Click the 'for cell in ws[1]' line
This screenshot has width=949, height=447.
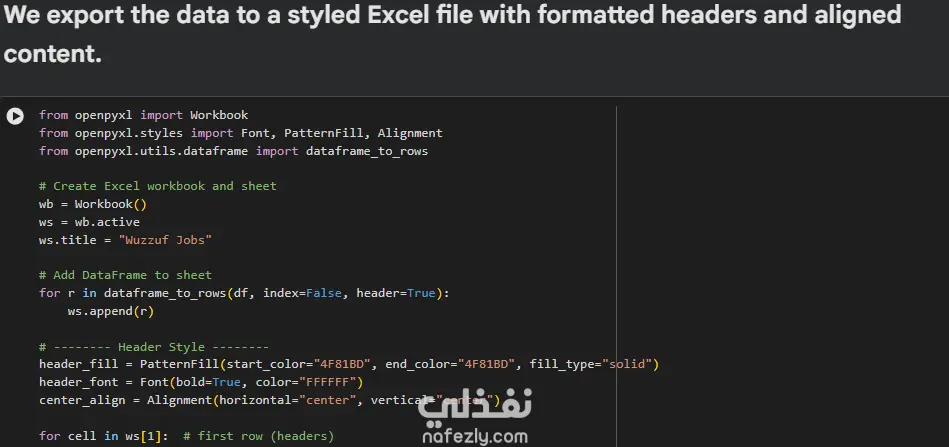tap(186, 436)
